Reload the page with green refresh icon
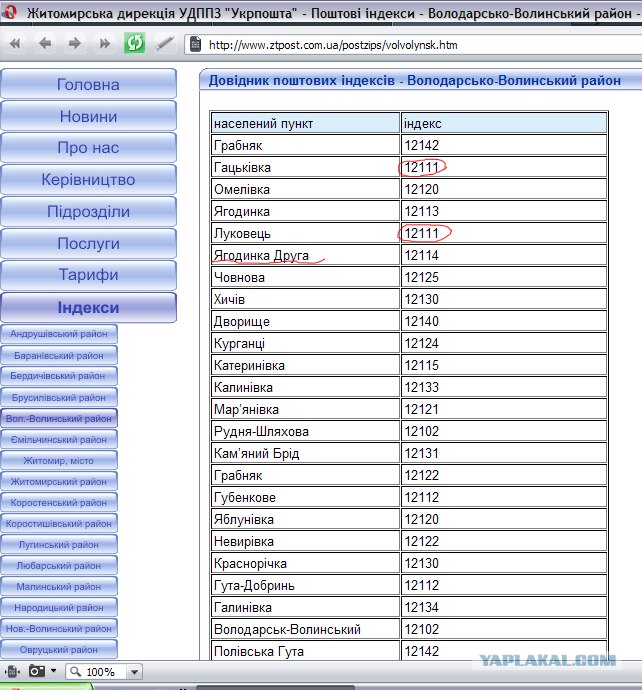This screenshot has width=642, height=690. pos(134,43)
